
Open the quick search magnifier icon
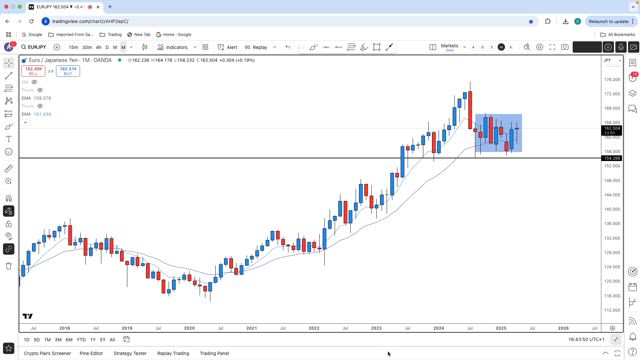527,47
